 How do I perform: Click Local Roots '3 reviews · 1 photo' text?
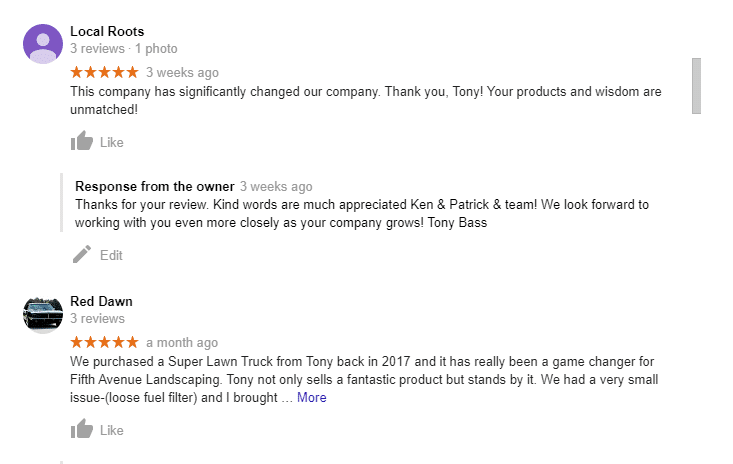124,49
